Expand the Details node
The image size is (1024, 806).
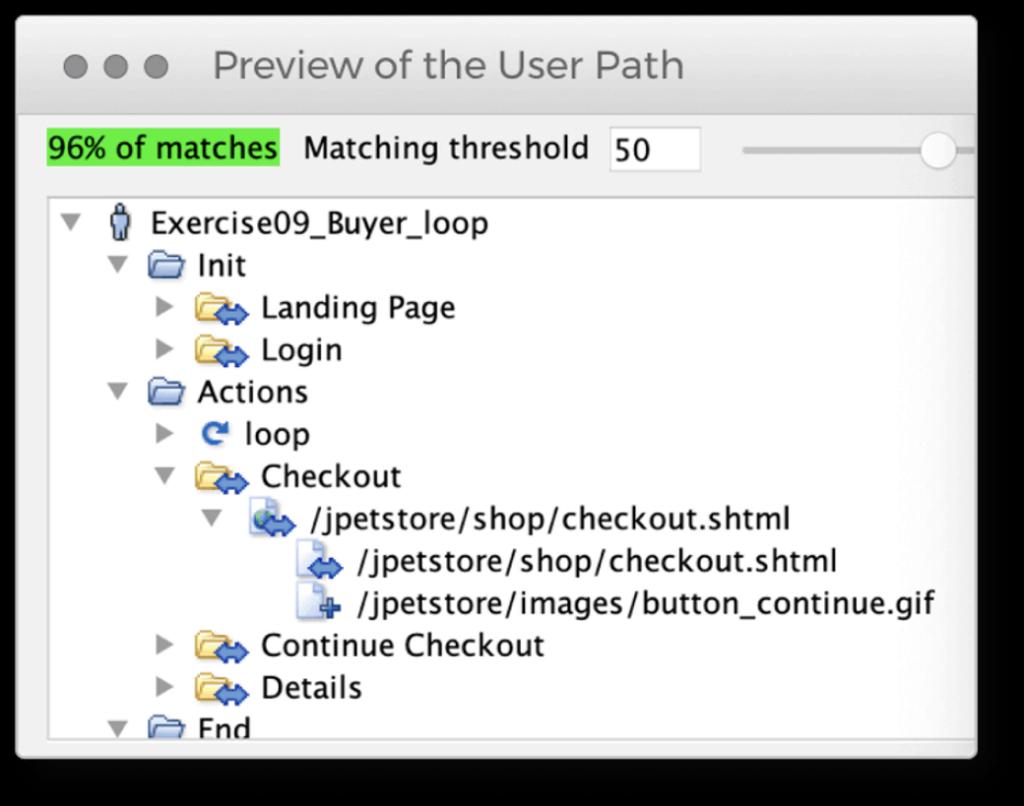coord(166,687)
